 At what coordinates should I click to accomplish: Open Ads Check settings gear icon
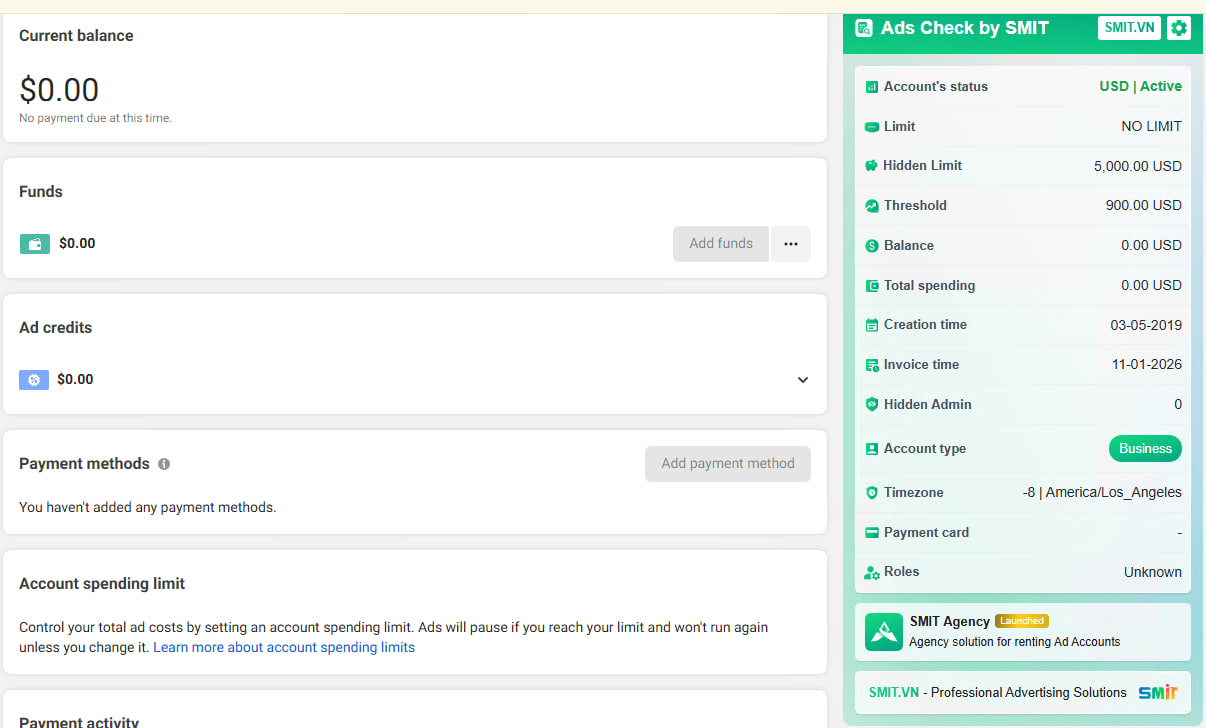[1179, 28]
